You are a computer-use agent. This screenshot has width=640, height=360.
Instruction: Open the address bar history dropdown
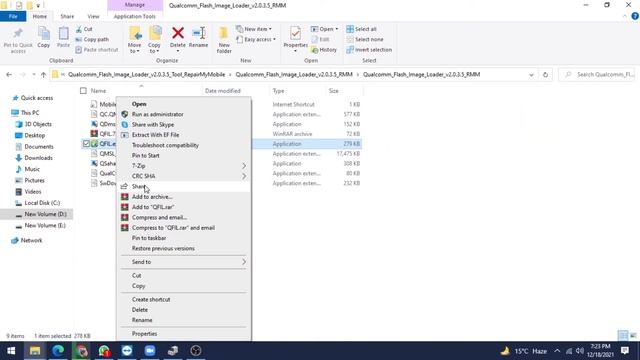[531, 75]
